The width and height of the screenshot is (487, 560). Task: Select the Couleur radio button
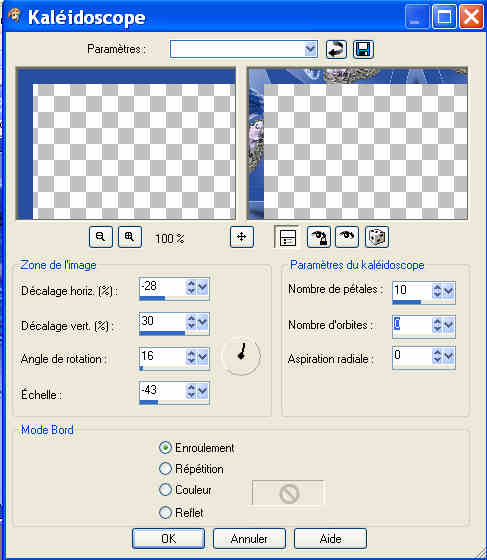coord(165,490)
